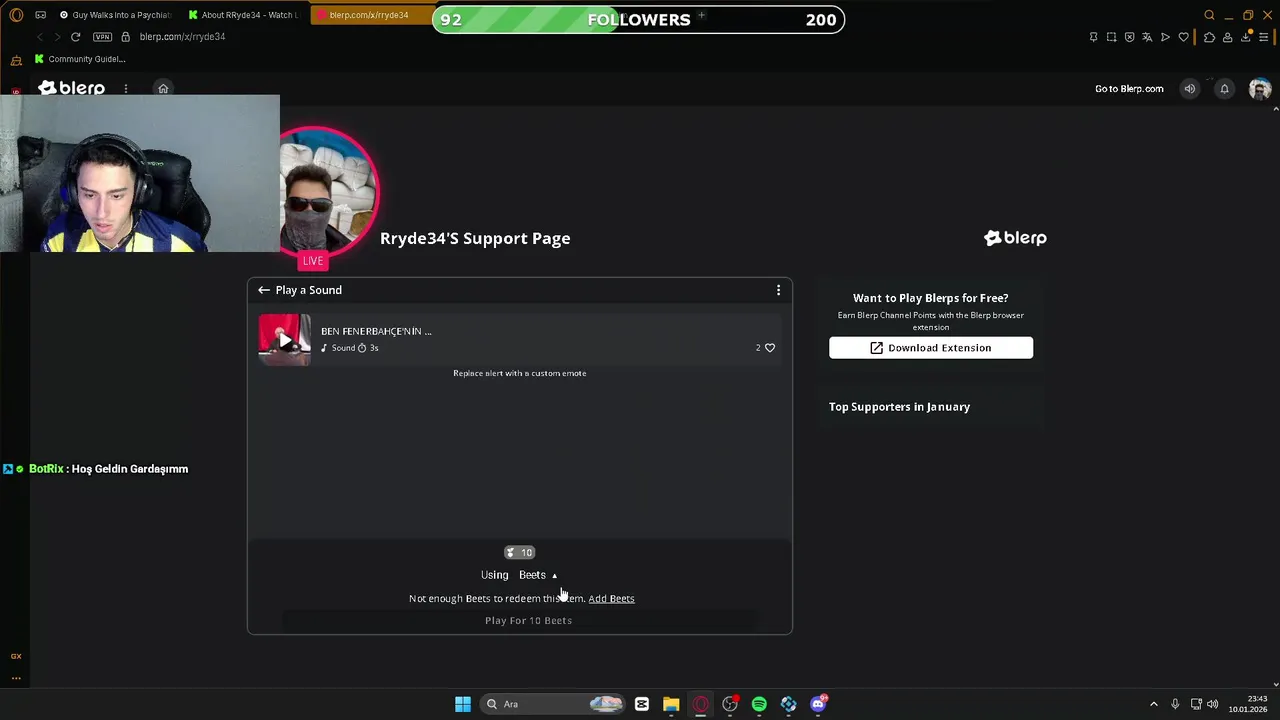The width and height of the screenshot is (1280, 720).
Task: Open the browser search magnifier icon
Action: [x=1209, y=15]
